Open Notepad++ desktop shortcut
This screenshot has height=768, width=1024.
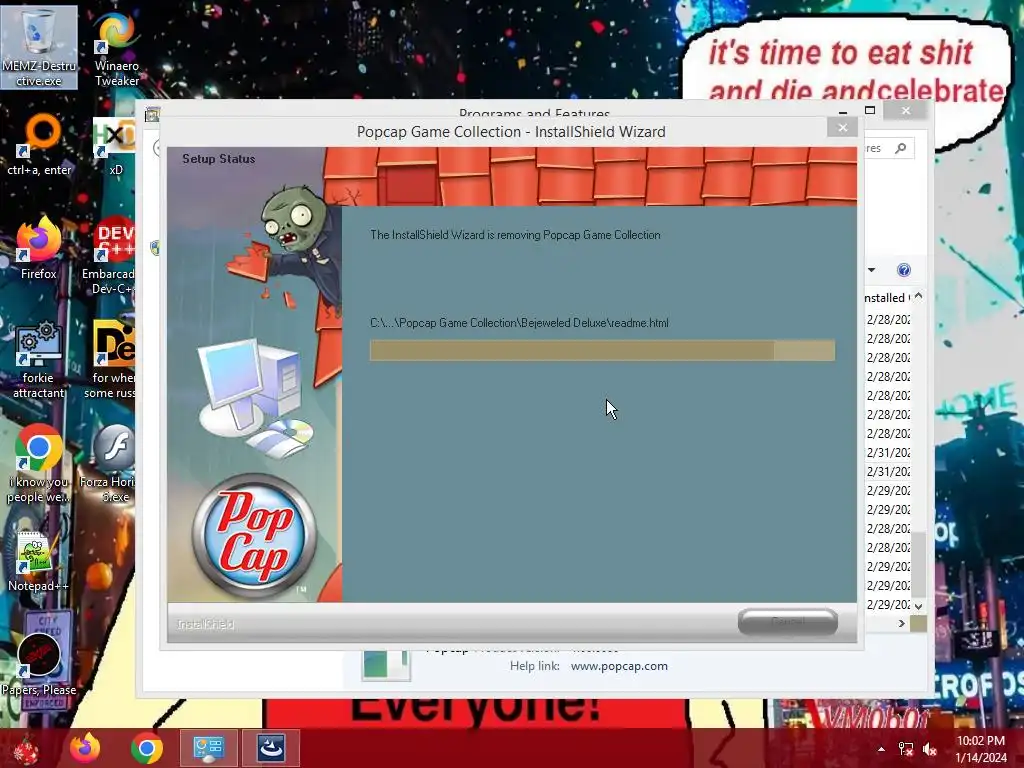point(39,562)
